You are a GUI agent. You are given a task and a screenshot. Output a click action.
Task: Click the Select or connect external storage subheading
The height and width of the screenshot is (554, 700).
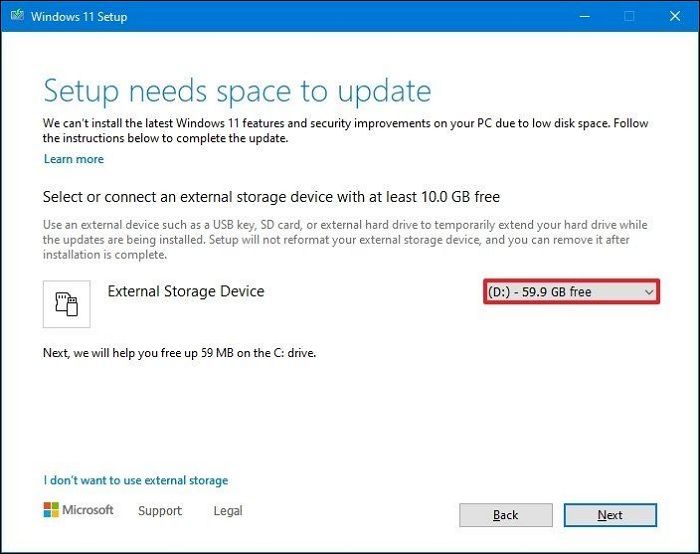click(x=271, y=196)
